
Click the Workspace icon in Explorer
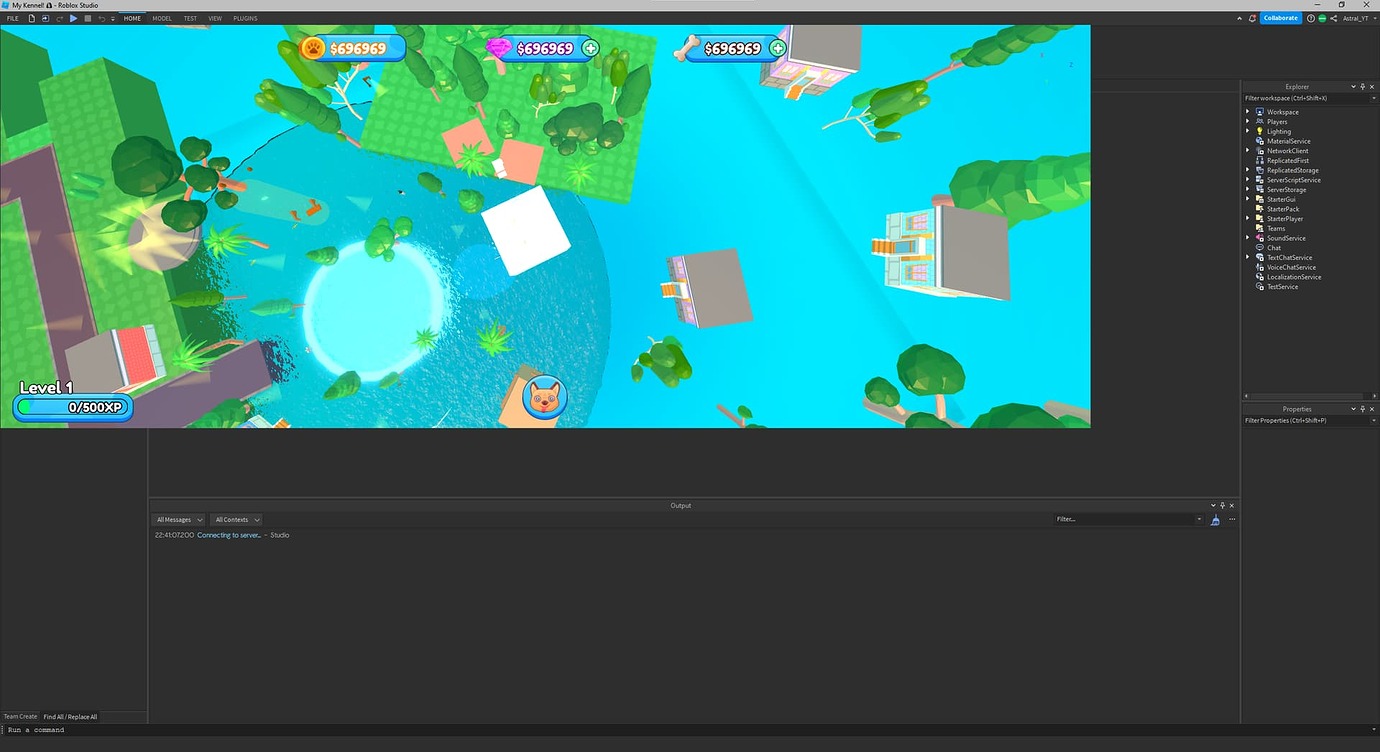point(1259,112)
